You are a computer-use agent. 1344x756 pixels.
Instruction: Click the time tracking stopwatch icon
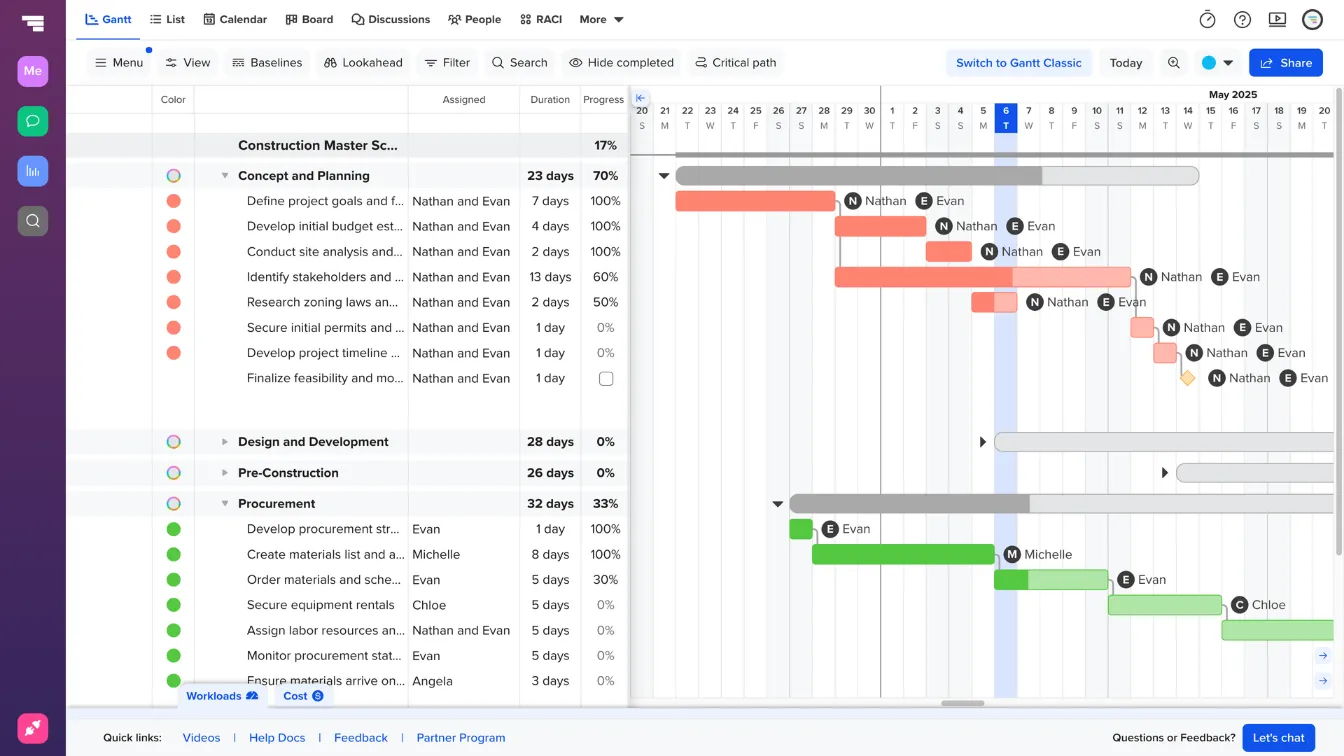1206,19
